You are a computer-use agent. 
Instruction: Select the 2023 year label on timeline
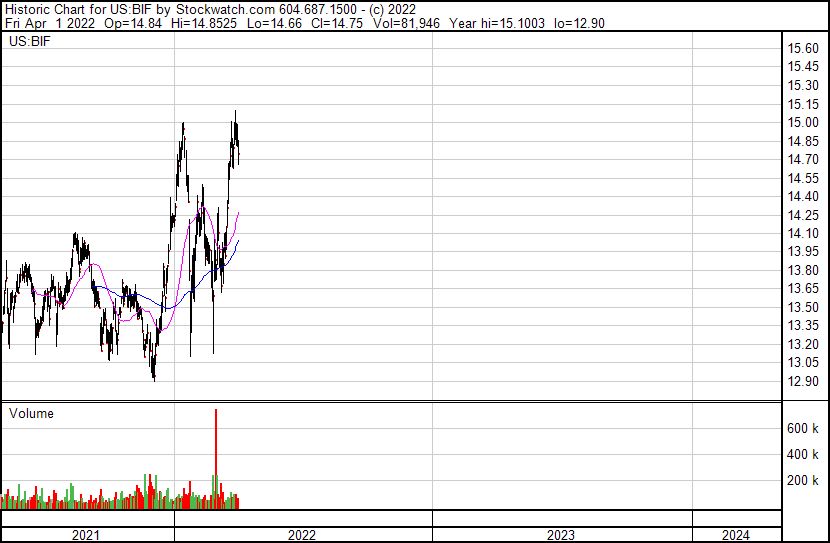pos(561,535)
